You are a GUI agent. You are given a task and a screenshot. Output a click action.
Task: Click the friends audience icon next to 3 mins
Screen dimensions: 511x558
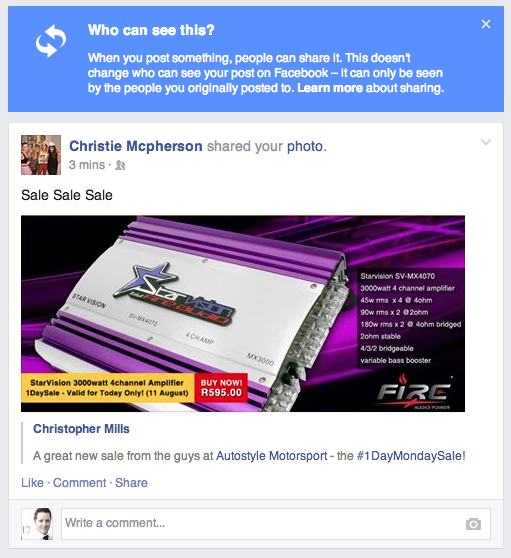click(x=120, y=165)
